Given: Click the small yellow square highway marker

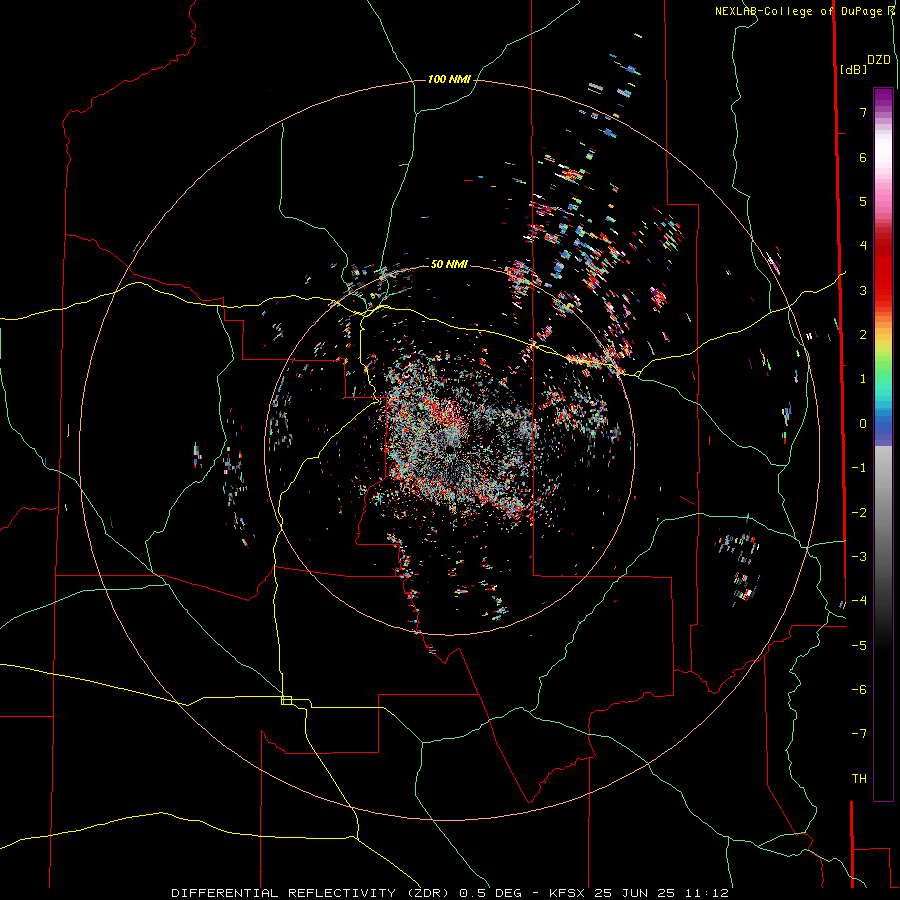Looking at the screenshot, I should click(x=286, y=700).
